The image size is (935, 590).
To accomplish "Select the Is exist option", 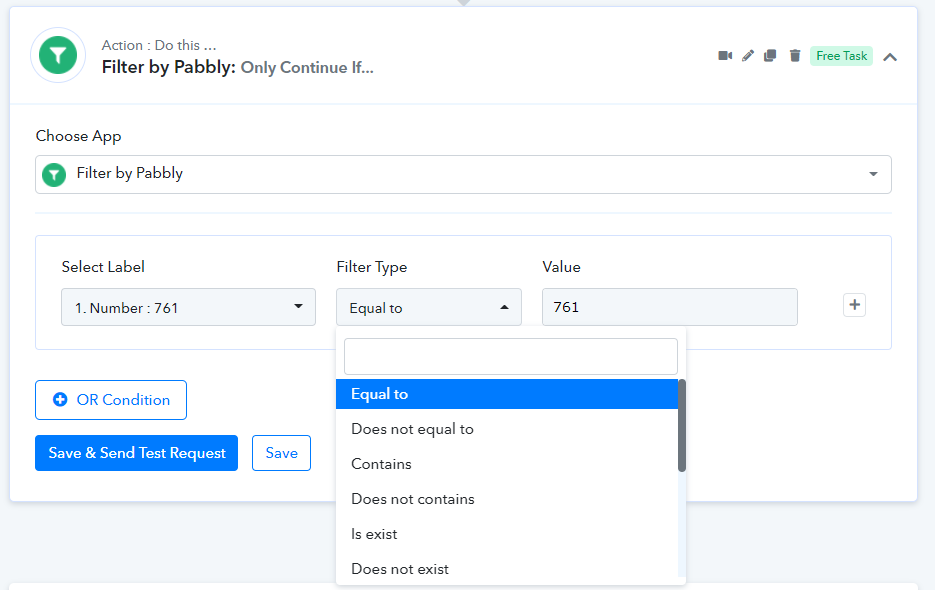I will pos(507,534).
